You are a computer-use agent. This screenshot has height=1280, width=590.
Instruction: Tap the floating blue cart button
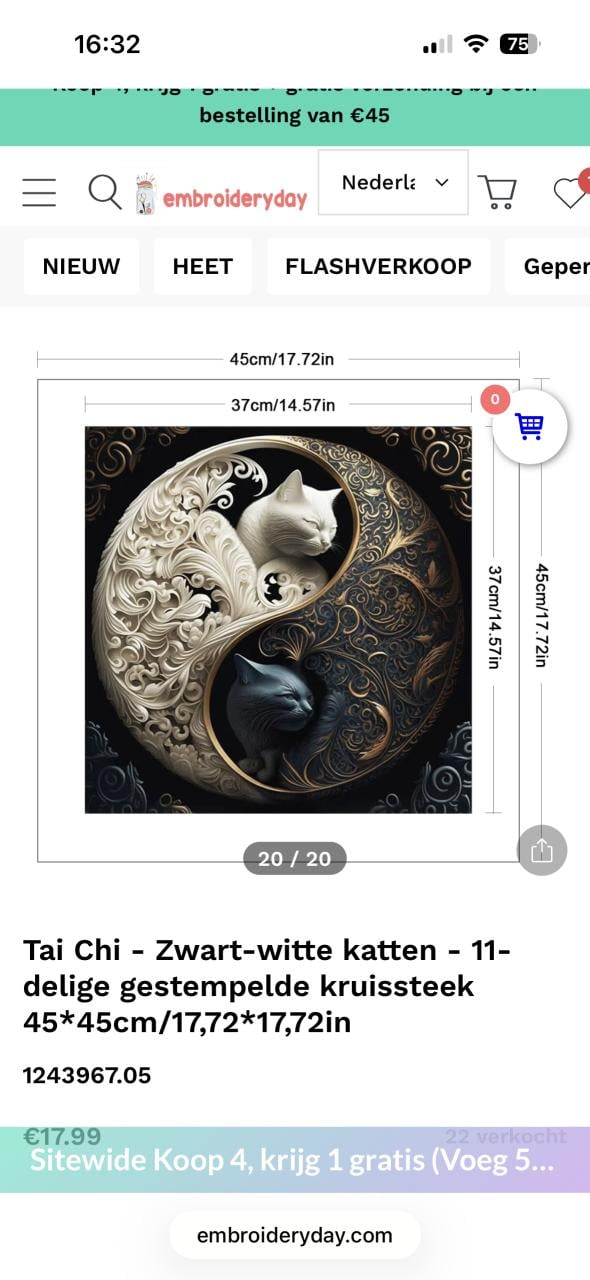tap(530, 426)
